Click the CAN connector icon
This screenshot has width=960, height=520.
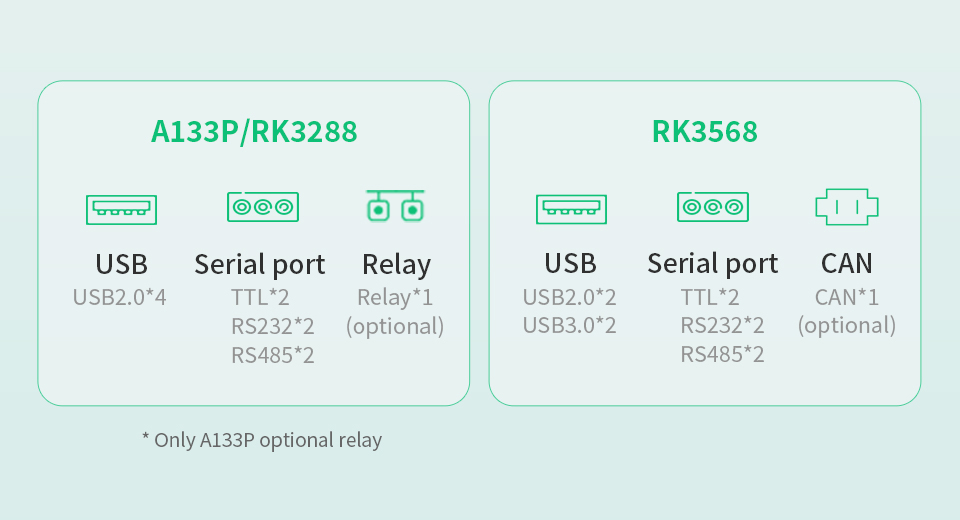point(846,207)
